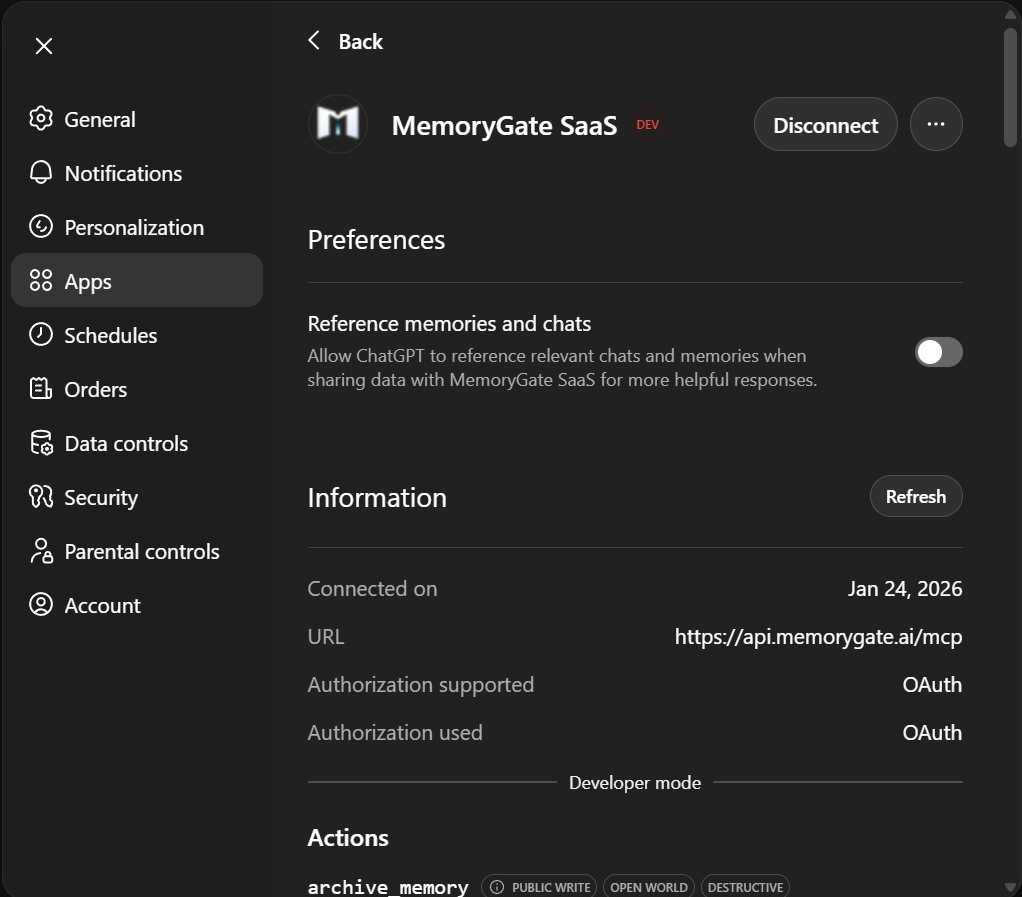Select the Security key icon

click(40, 497)
